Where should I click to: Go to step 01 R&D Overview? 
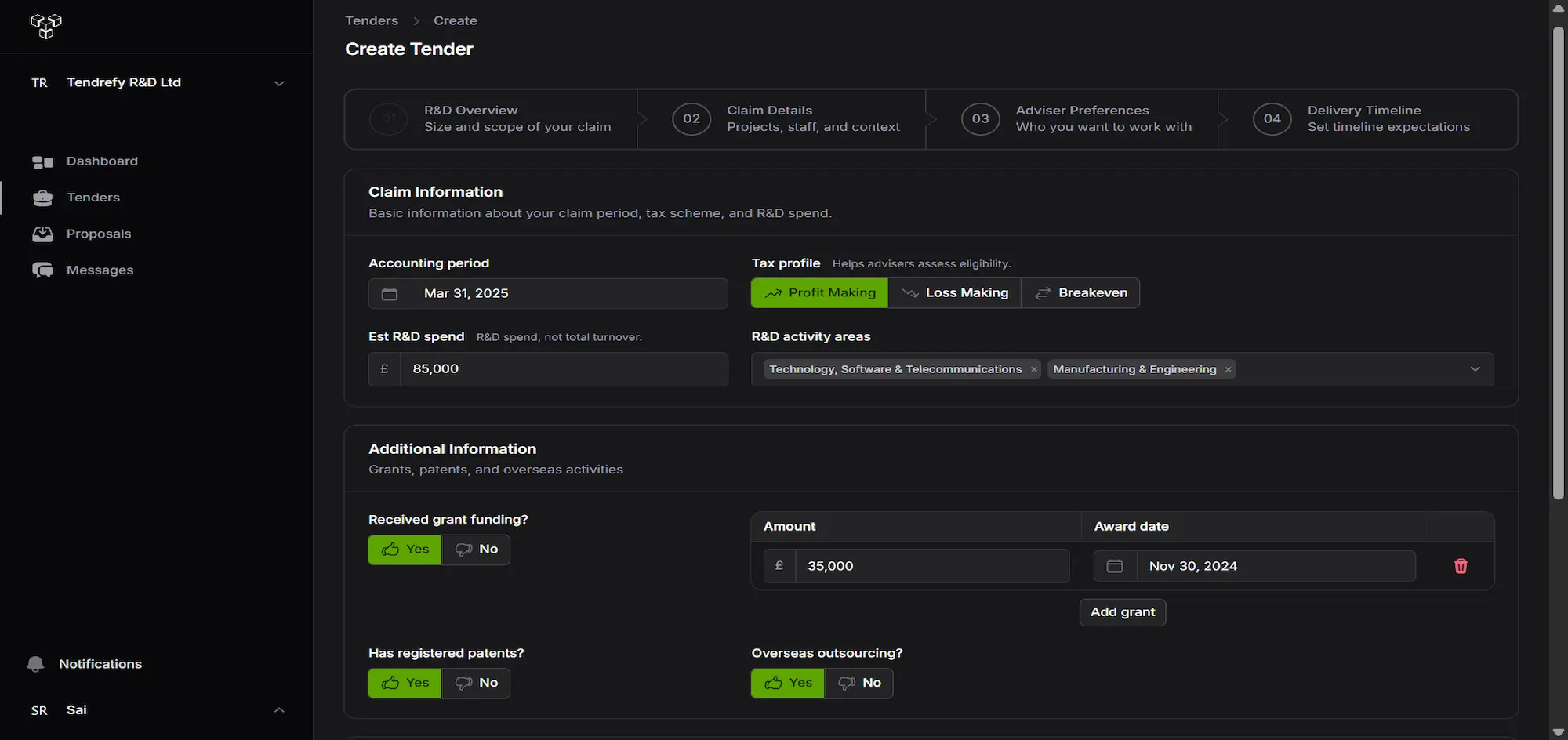(x=491, y=119)
